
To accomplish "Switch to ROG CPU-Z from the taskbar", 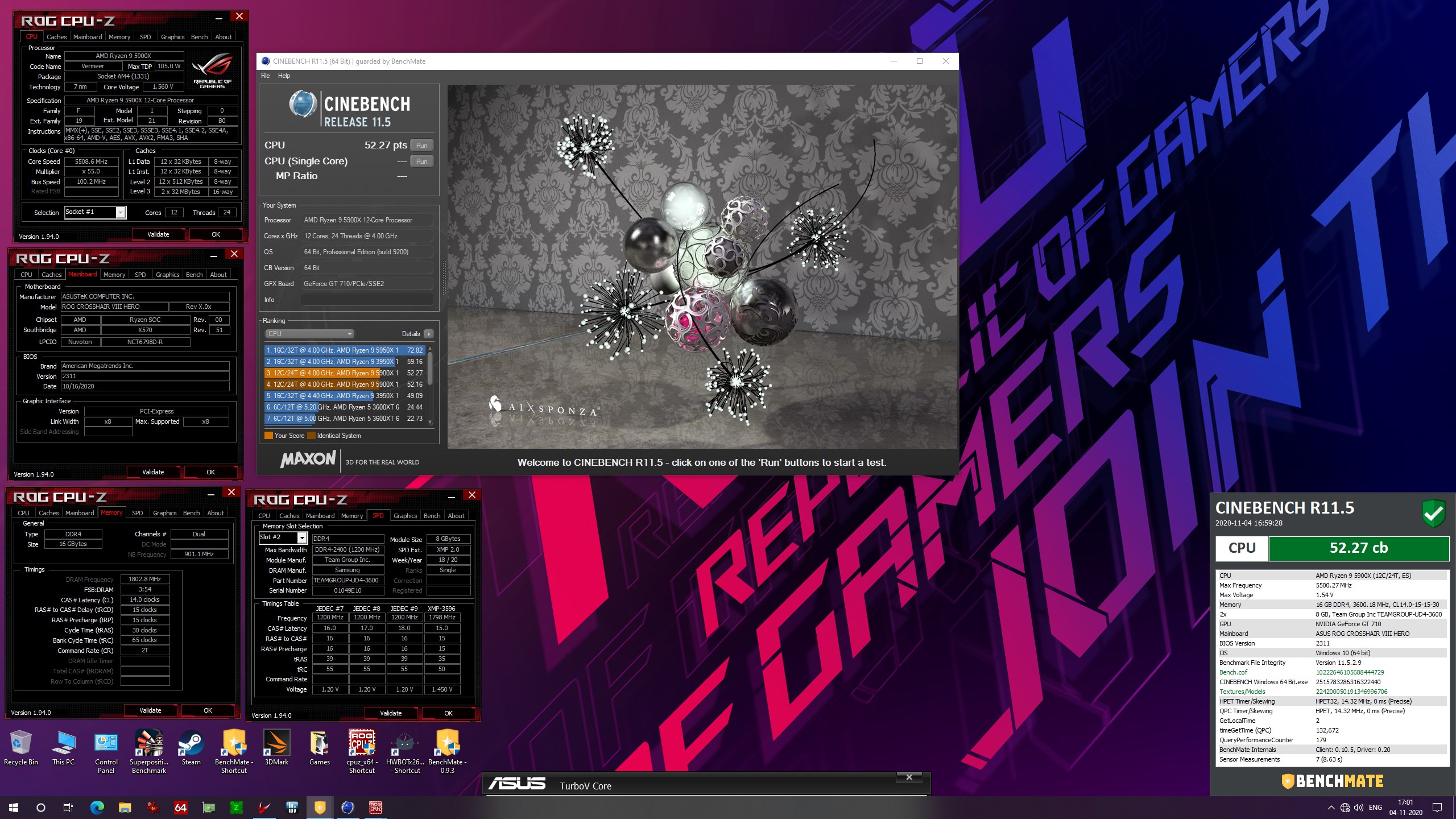I will coord(375,807).
